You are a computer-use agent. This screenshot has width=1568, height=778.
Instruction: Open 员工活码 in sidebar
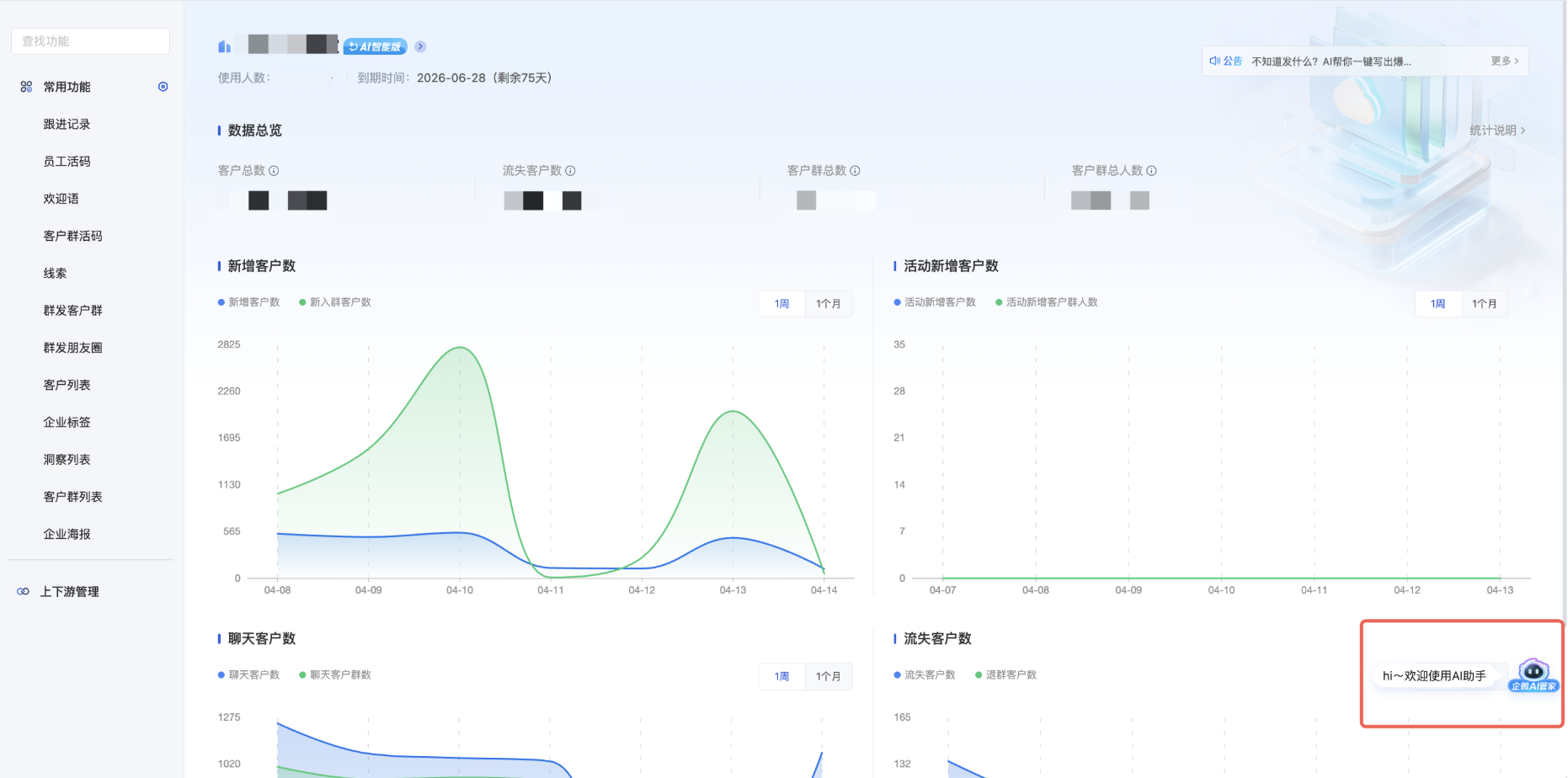click(x=67, y=162)
